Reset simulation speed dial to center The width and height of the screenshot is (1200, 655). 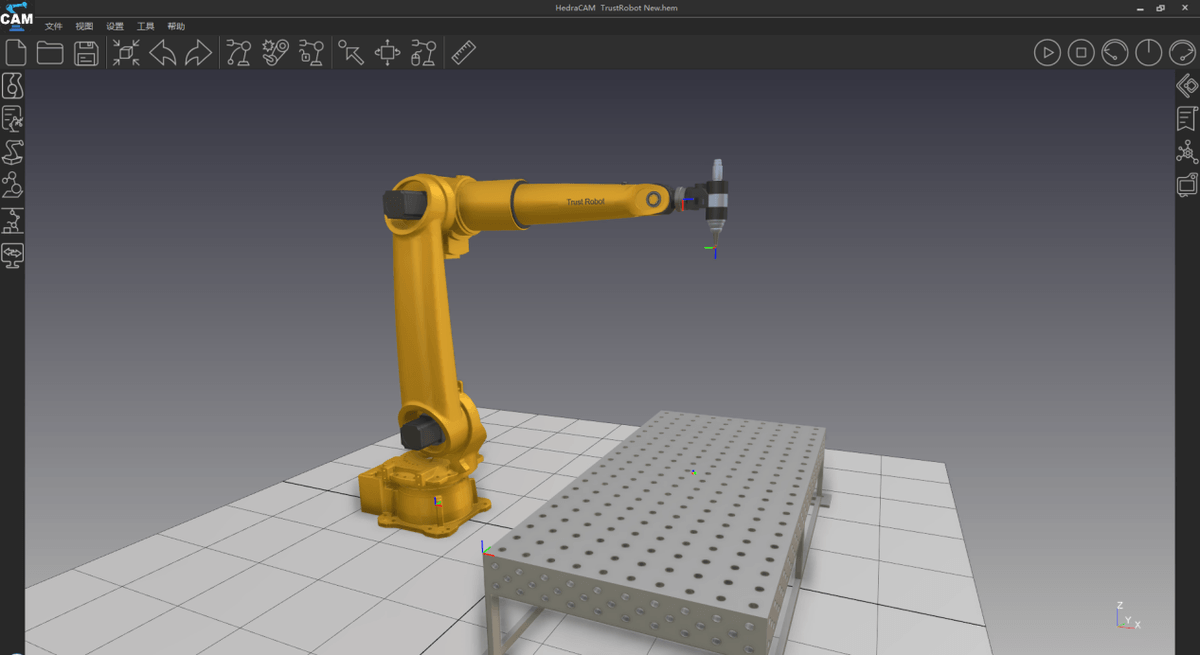pyautogui.click(x=1148, y=53)
